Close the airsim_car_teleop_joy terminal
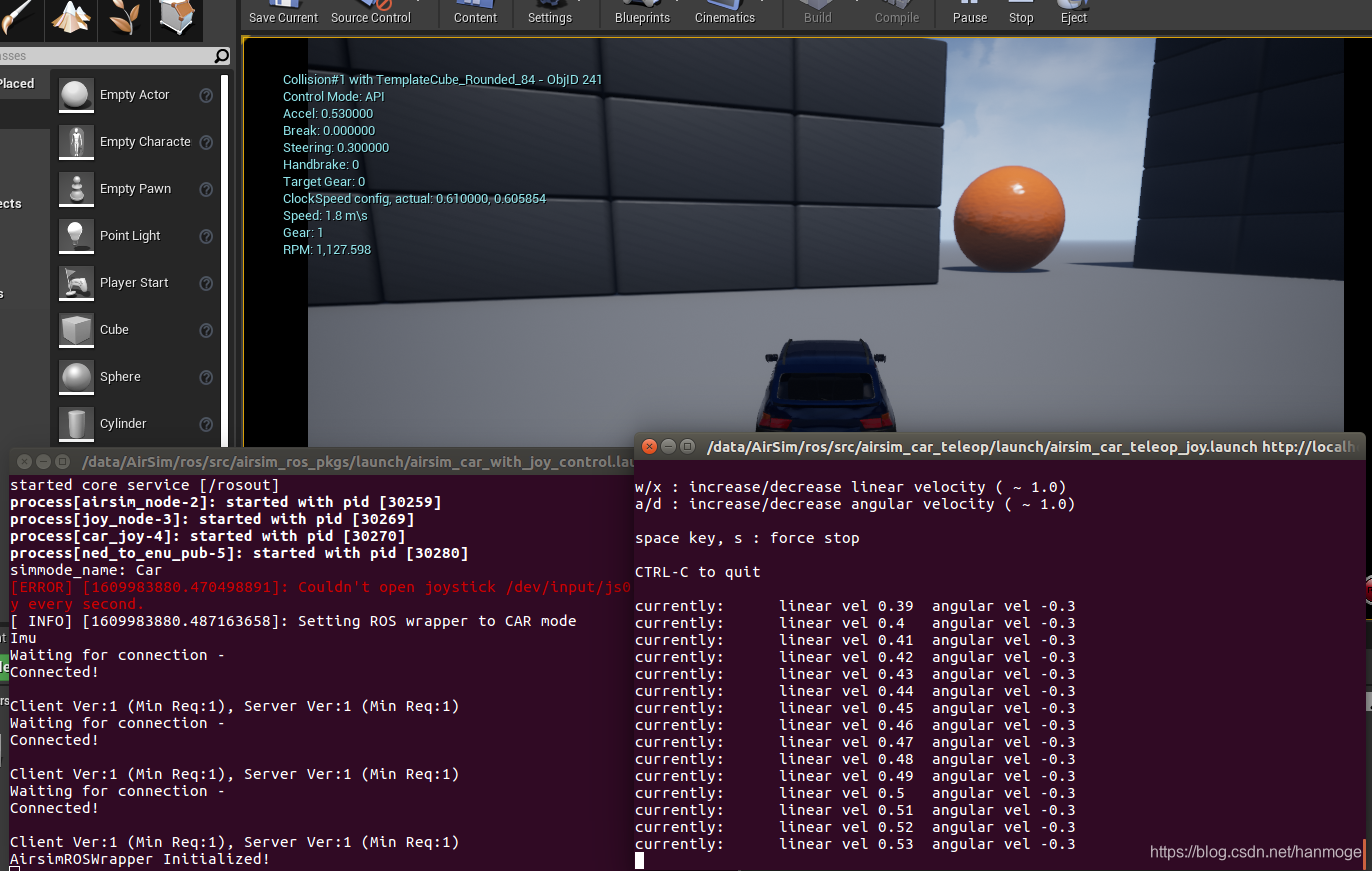1372x871 pixels. click(649, 446)
